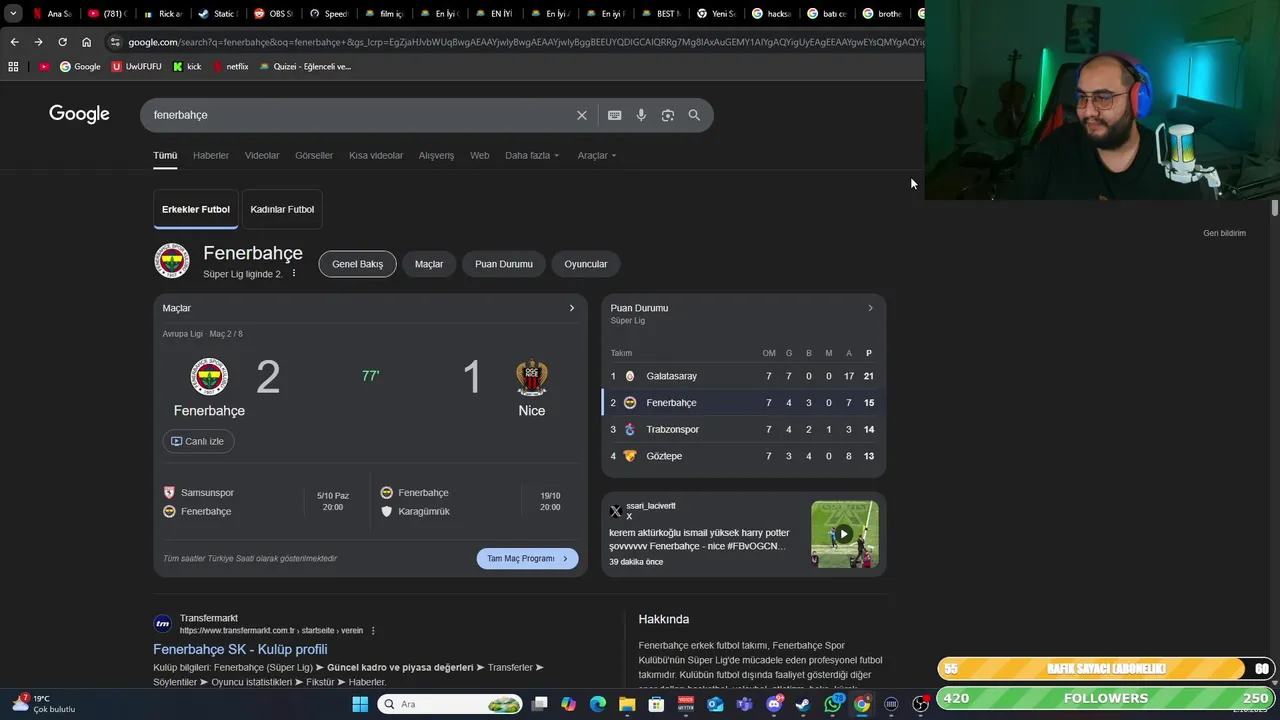The height and width of the screenshot is (720, 1280).
Task: Reload the current page
Action: point(62,42)
